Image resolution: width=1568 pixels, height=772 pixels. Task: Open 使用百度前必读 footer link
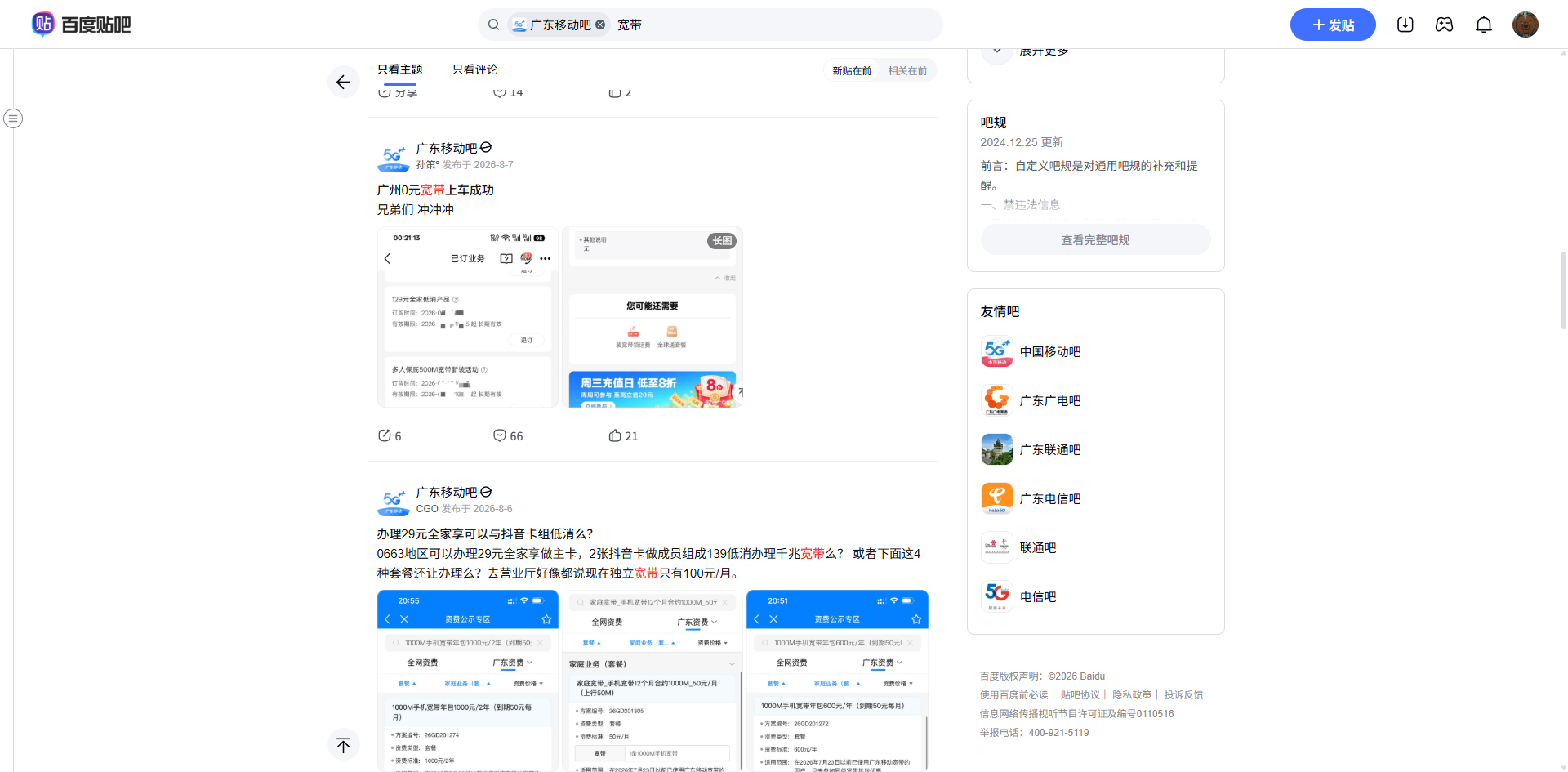coord(1014,695)
